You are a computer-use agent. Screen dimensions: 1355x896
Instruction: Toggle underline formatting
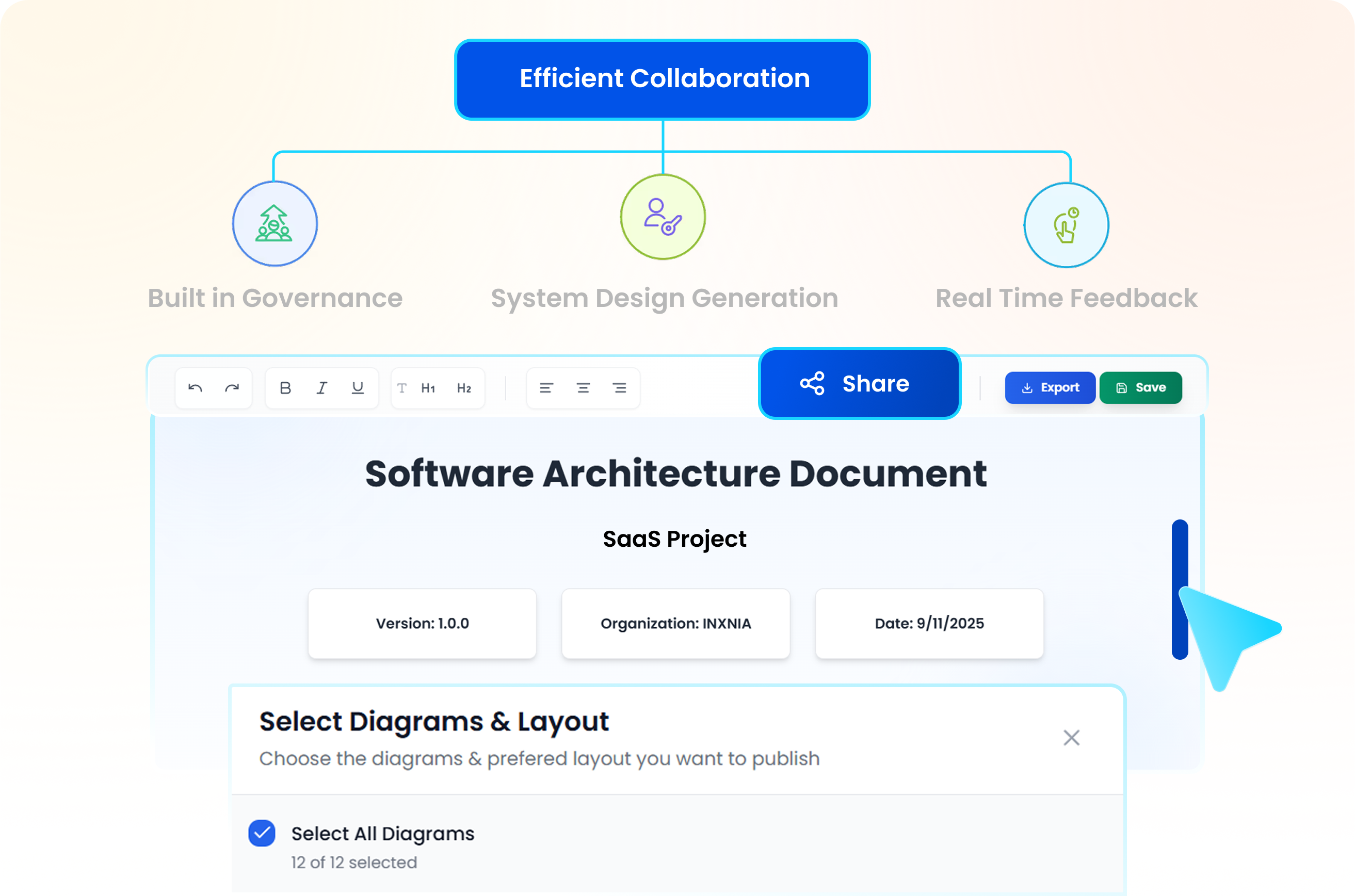tap(358, 388)
